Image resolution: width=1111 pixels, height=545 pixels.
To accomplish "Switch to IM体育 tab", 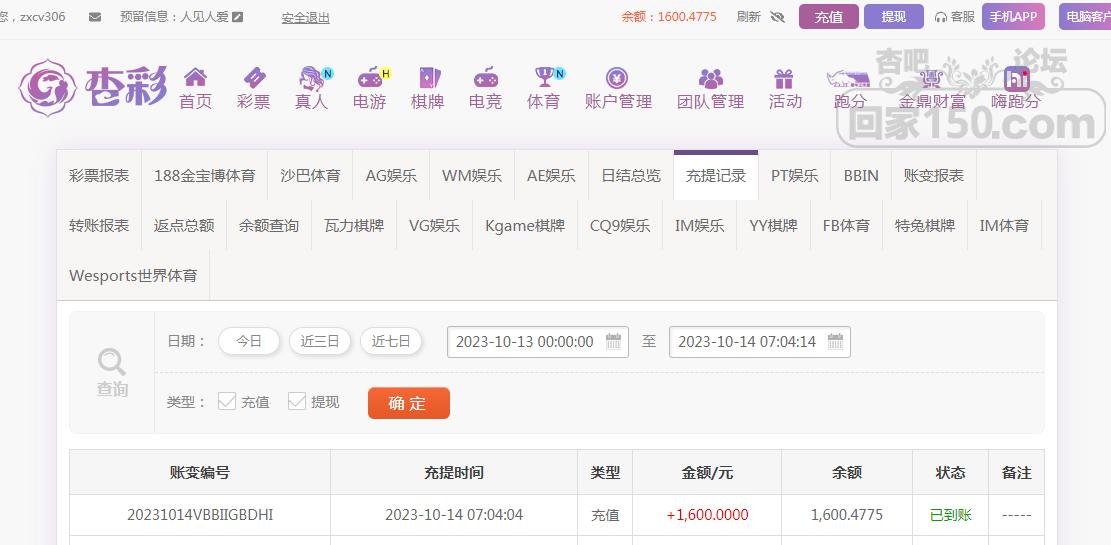I will coord(1005,225).
